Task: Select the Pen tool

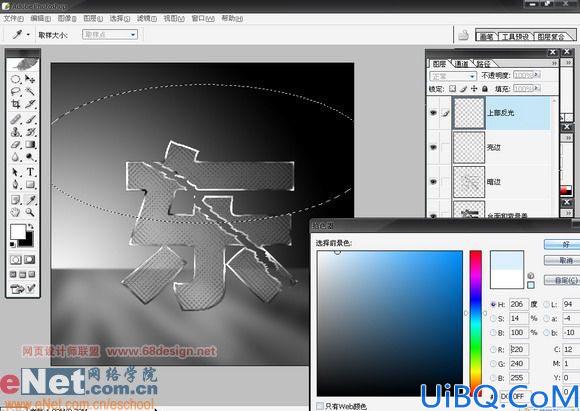Action: 15,184
